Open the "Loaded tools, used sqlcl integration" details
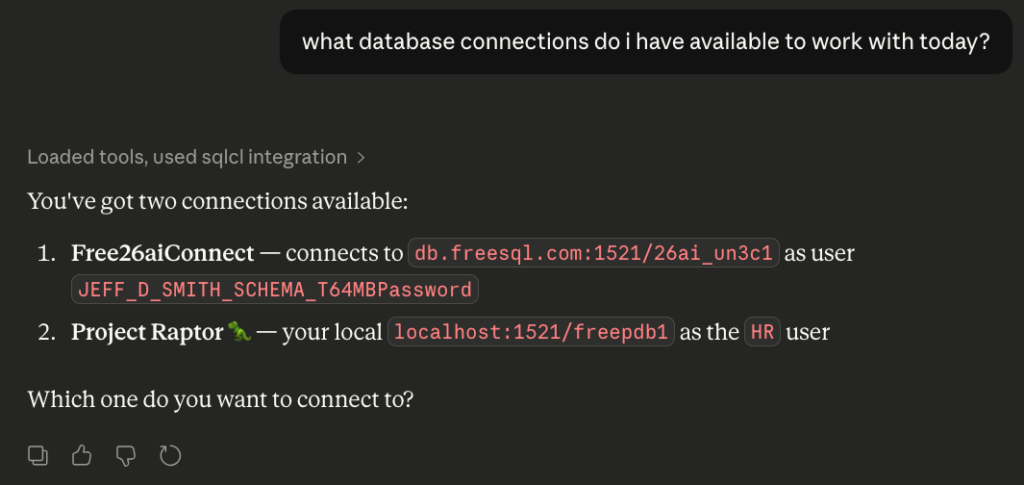Viewport: 1024px width, 485px height. click(x=187, y=157)
